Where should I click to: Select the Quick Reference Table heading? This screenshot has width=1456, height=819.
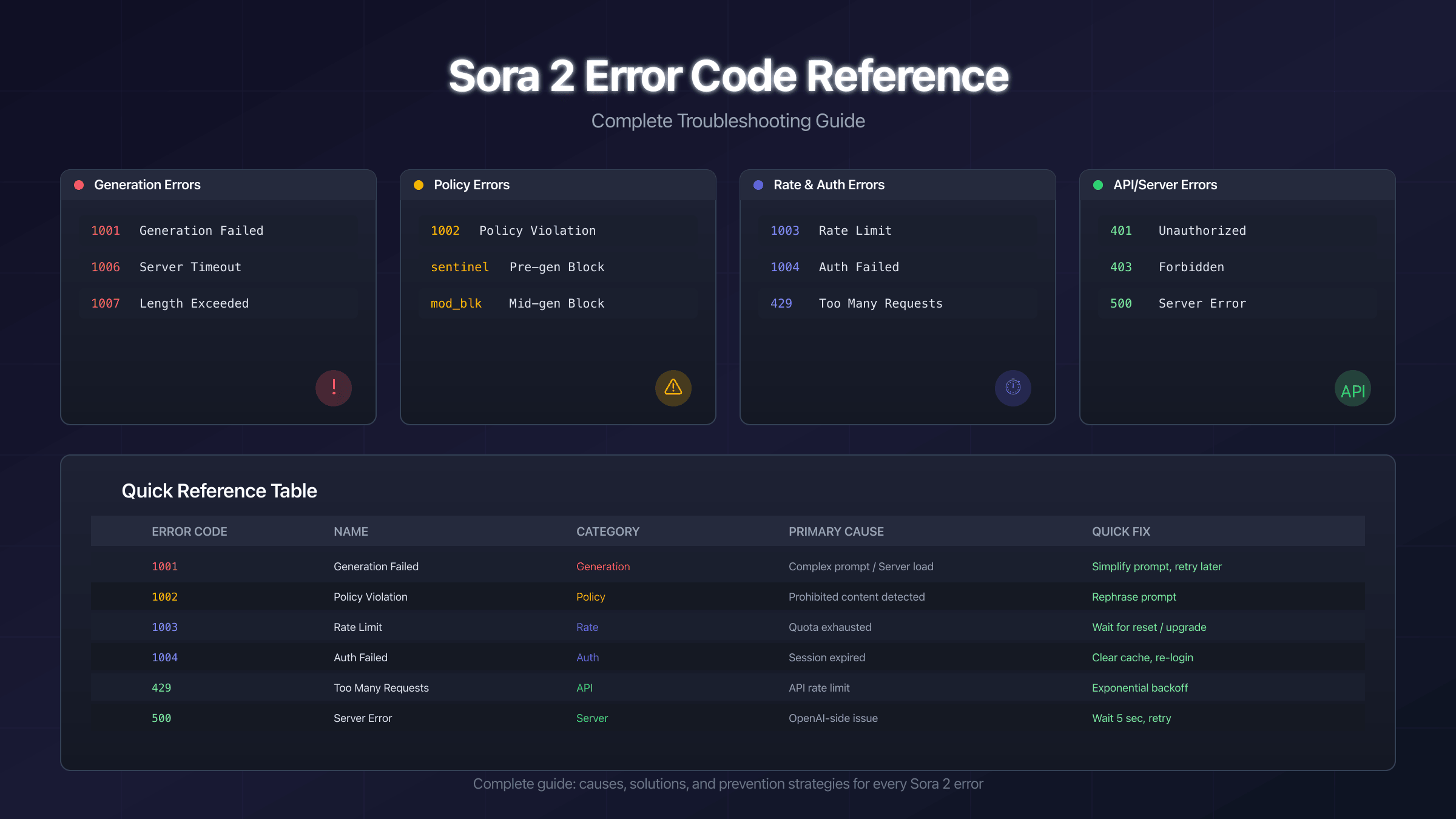[220, 490]
